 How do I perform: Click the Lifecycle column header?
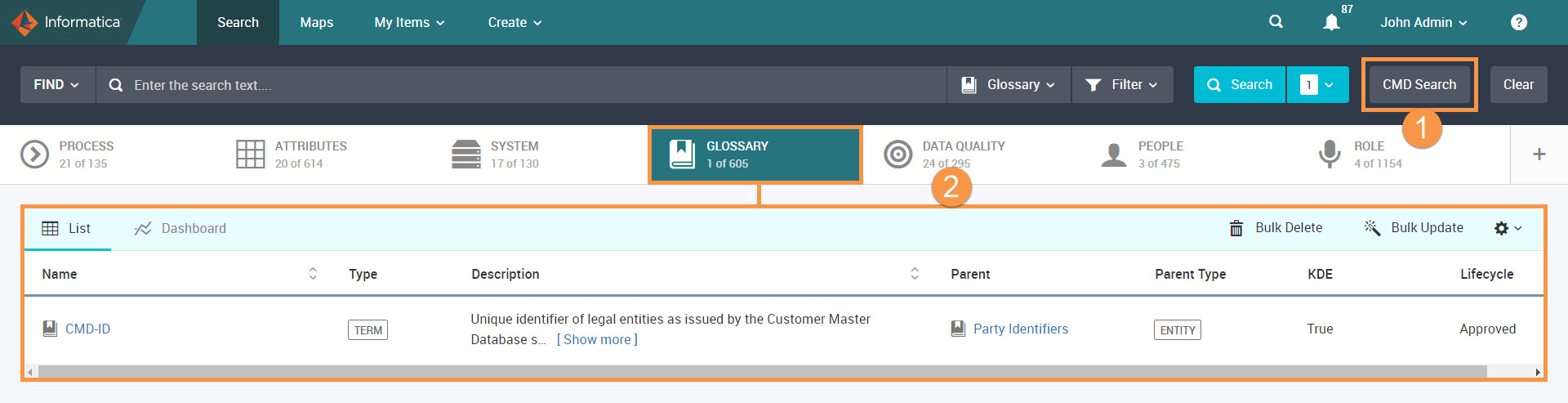1486,274
